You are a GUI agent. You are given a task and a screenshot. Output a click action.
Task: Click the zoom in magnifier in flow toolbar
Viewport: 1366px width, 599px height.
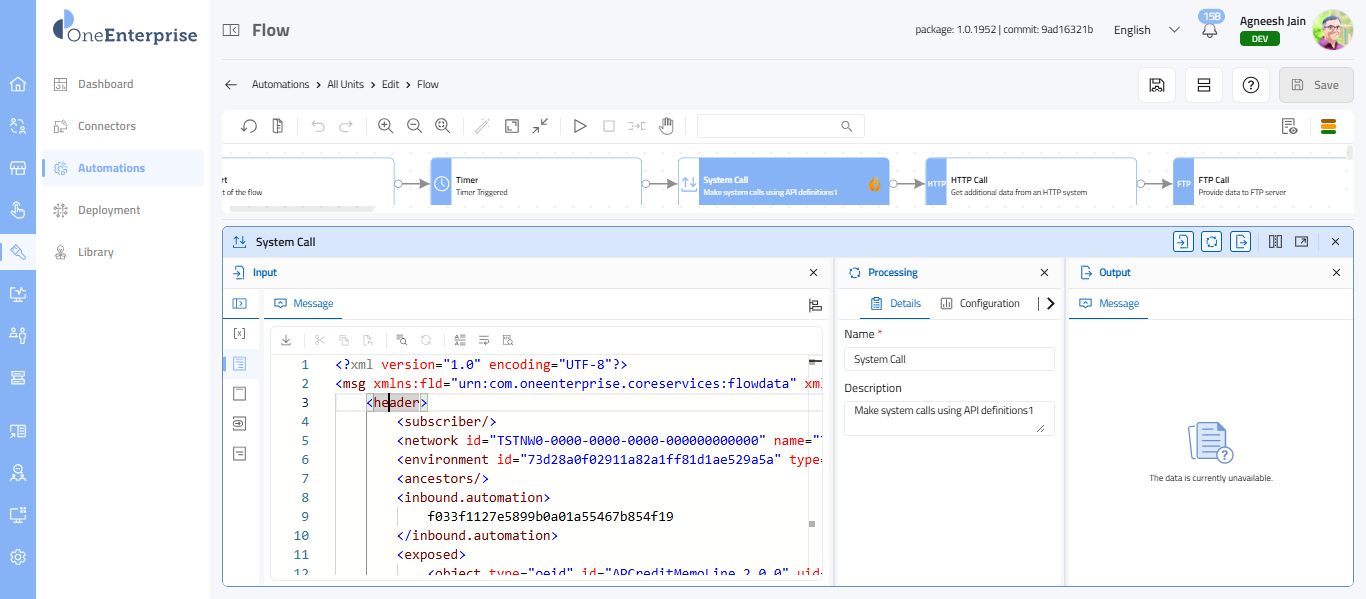point(385,126)
